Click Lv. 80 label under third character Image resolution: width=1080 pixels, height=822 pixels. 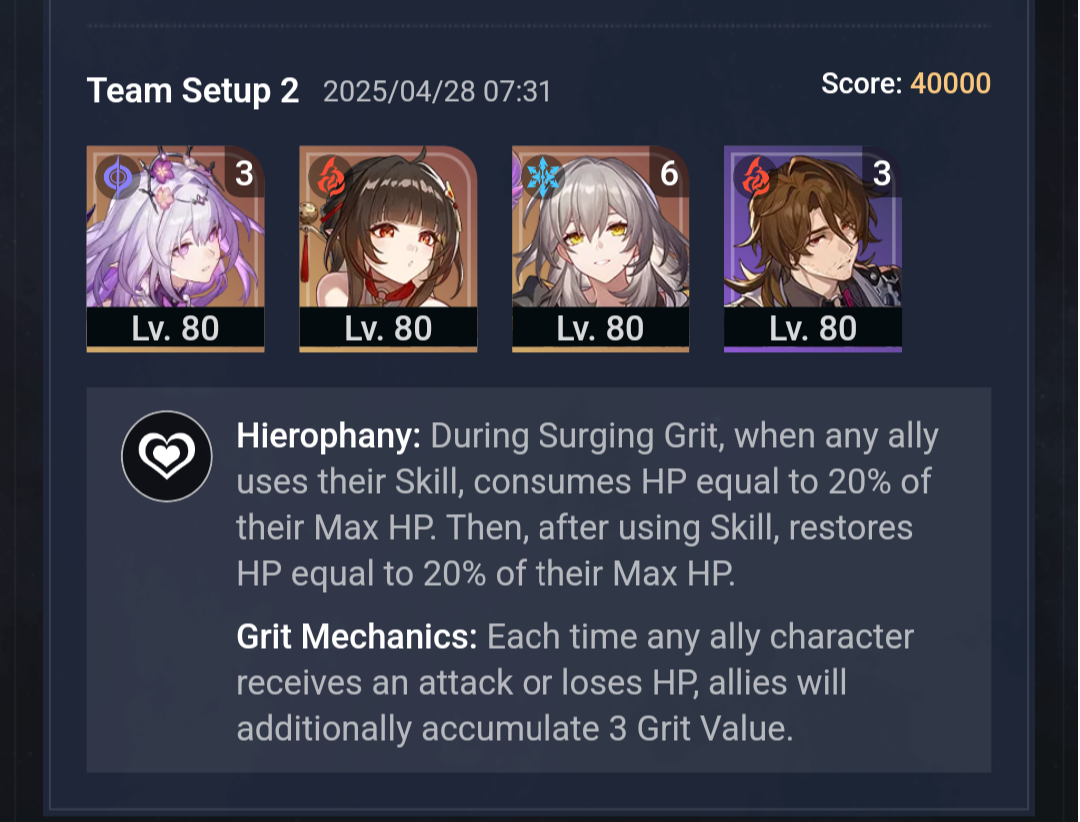tap(601, 328)
